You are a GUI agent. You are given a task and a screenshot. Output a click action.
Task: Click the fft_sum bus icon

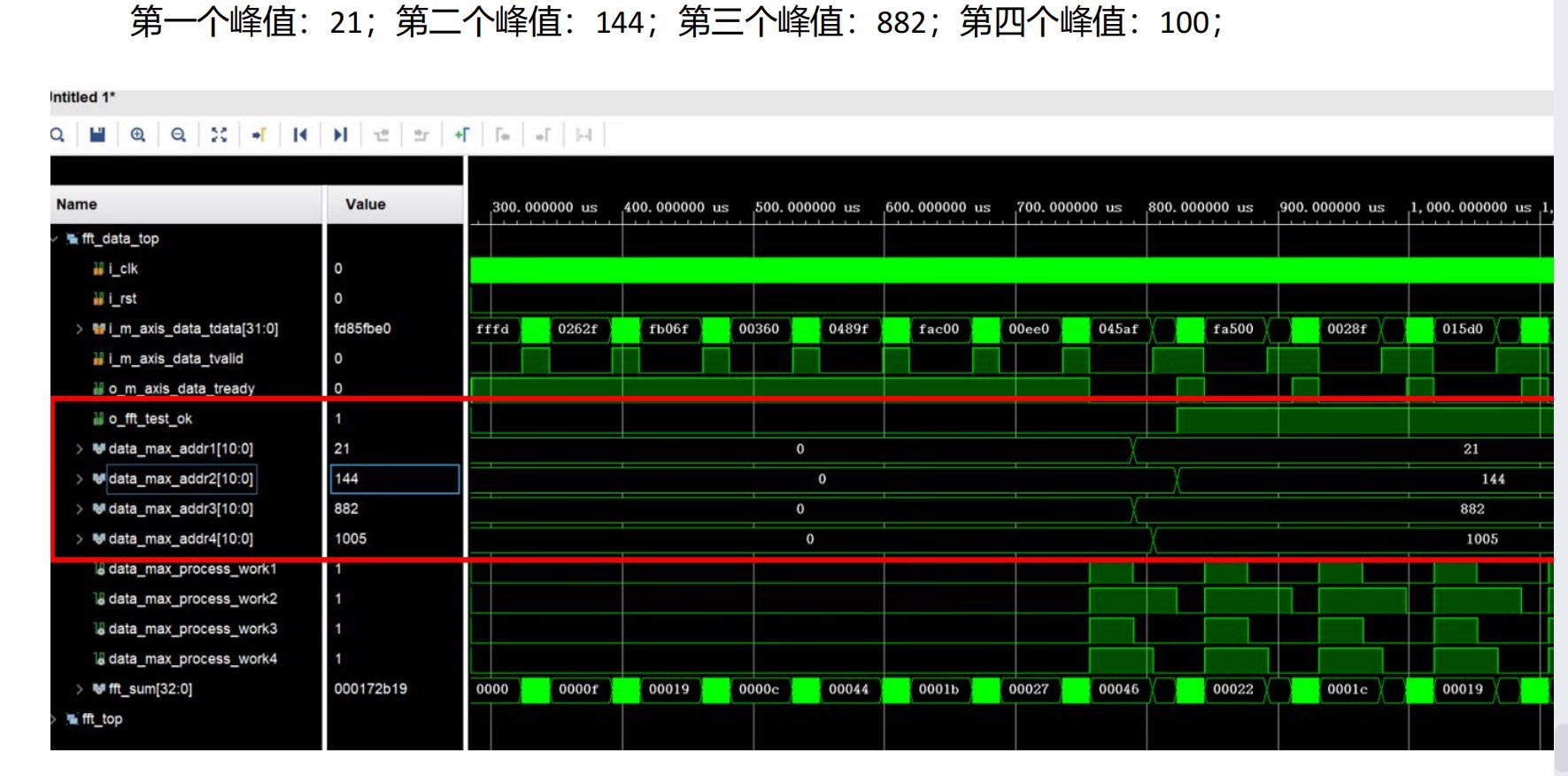(99, 689)
